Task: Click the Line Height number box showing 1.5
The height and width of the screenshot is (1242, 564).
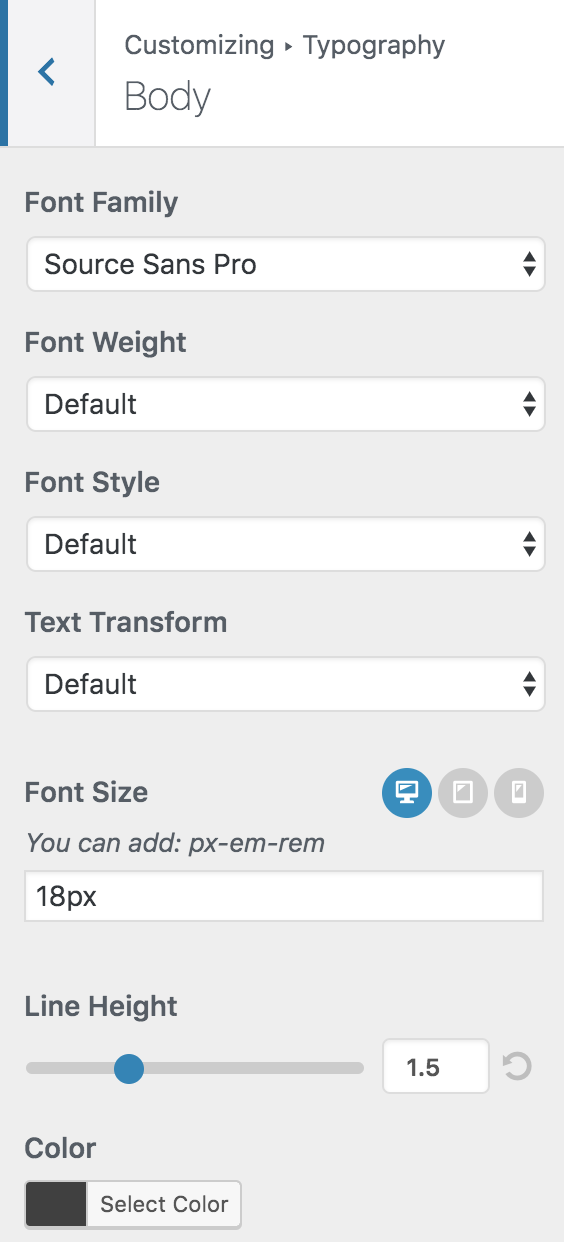Action: pos(436,1067)
